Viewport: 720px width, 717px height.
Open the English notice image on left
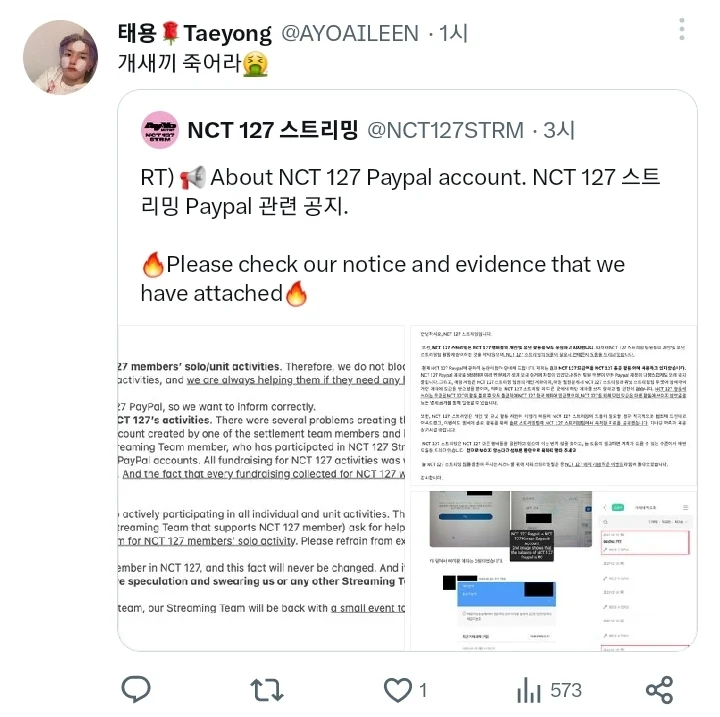(x=261, y=488)
